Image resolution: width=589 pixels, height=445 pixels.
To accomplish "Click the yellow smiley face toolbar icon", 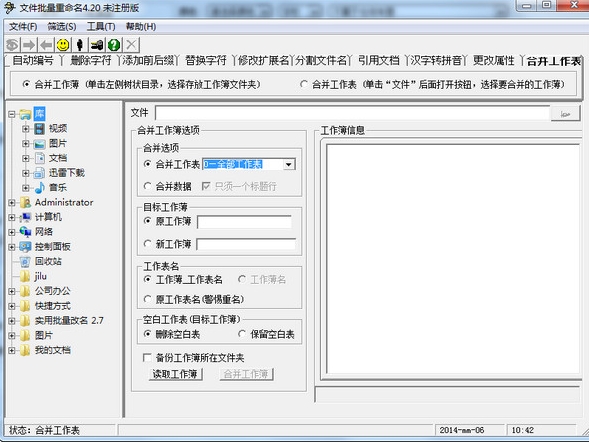I will (63, 45).
